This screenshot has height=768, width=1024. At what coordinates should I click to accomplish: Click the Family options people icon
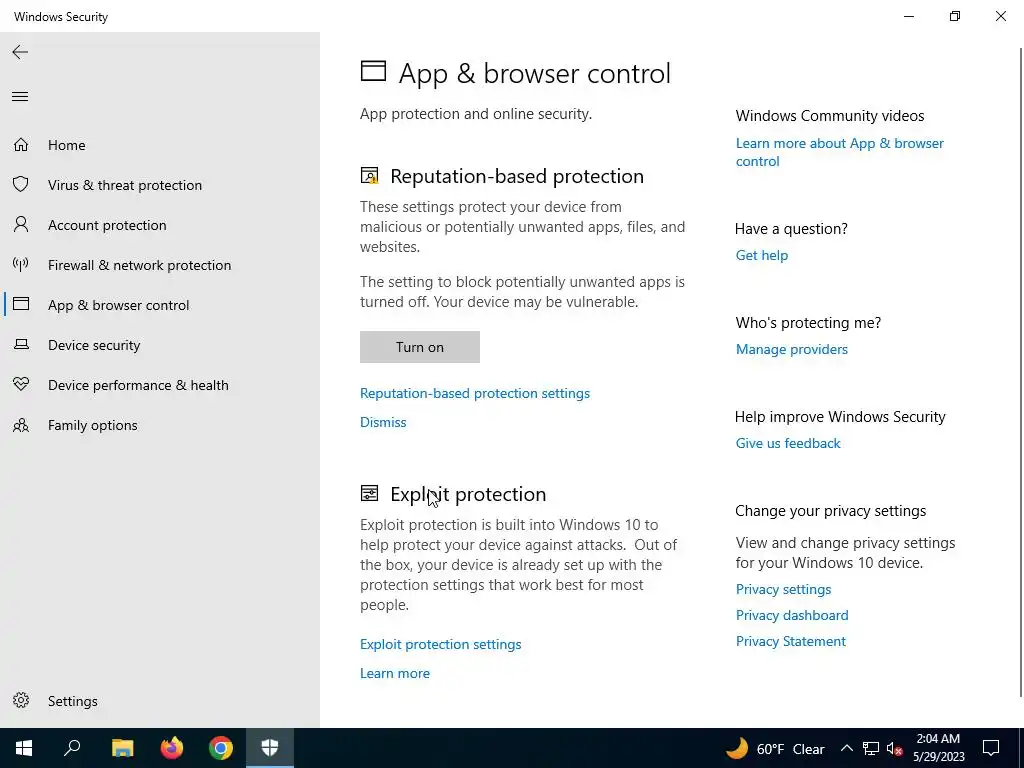click(x=21, y=425)
